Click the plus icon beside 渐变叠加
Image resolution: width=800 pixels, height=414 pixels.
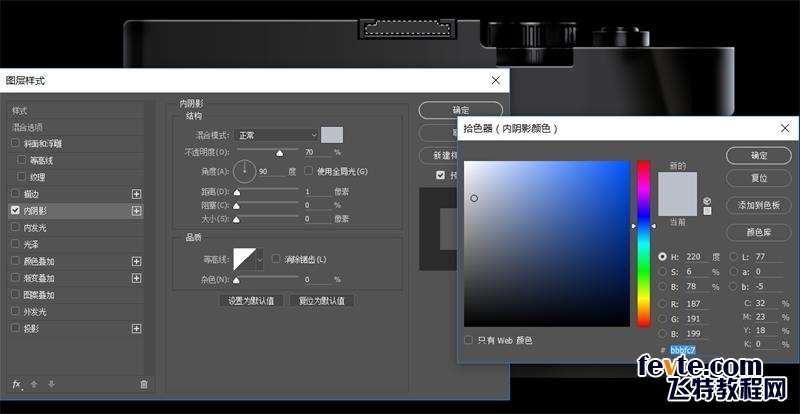coord(136,278)
